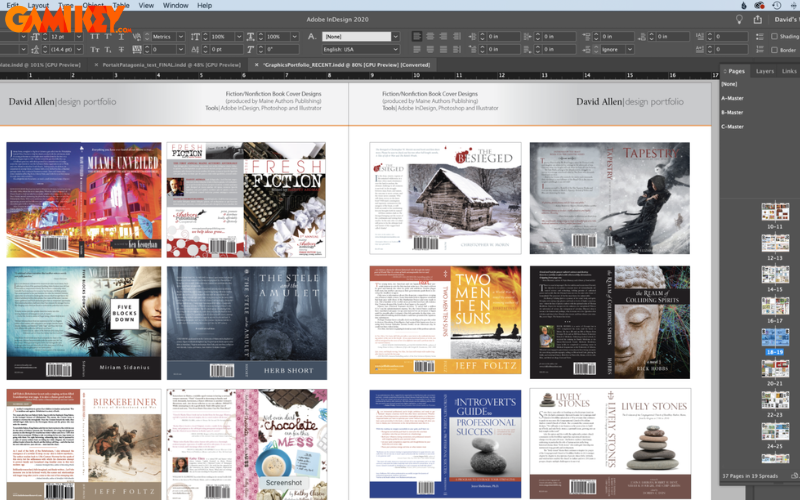
Task: Open the vertical scale 100% dropdown
Action: pos(239,37)
